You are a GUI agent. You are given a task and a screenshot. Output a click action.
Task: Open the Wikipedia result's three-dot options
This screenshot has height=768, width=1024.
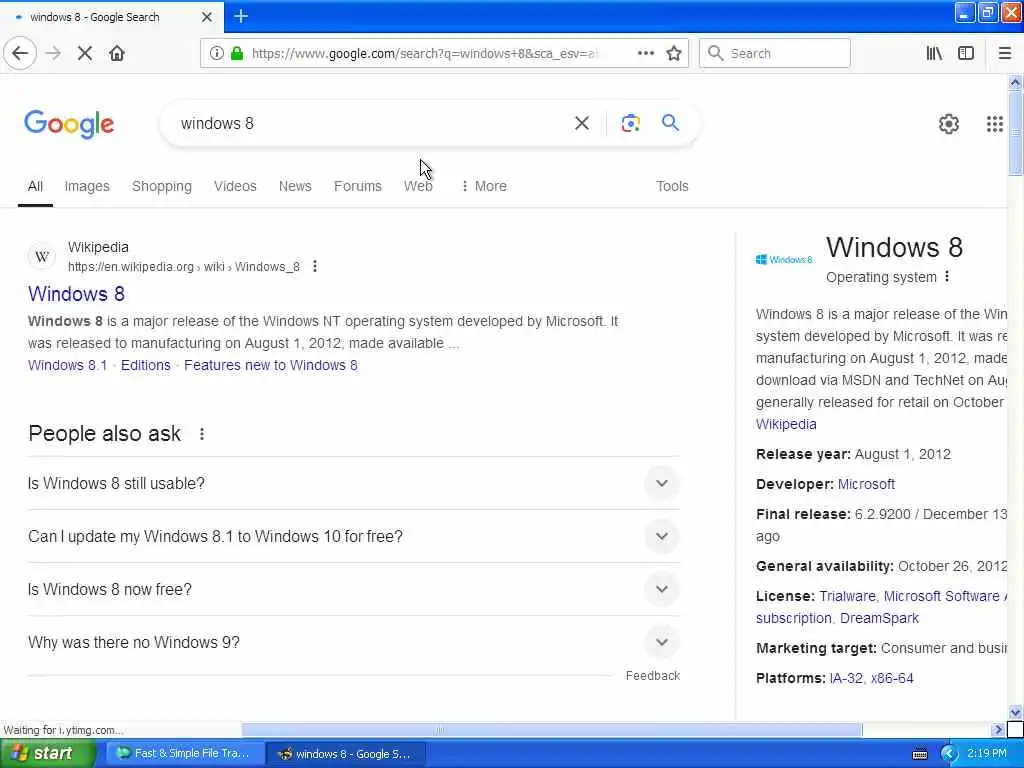[x=315, y=266]
